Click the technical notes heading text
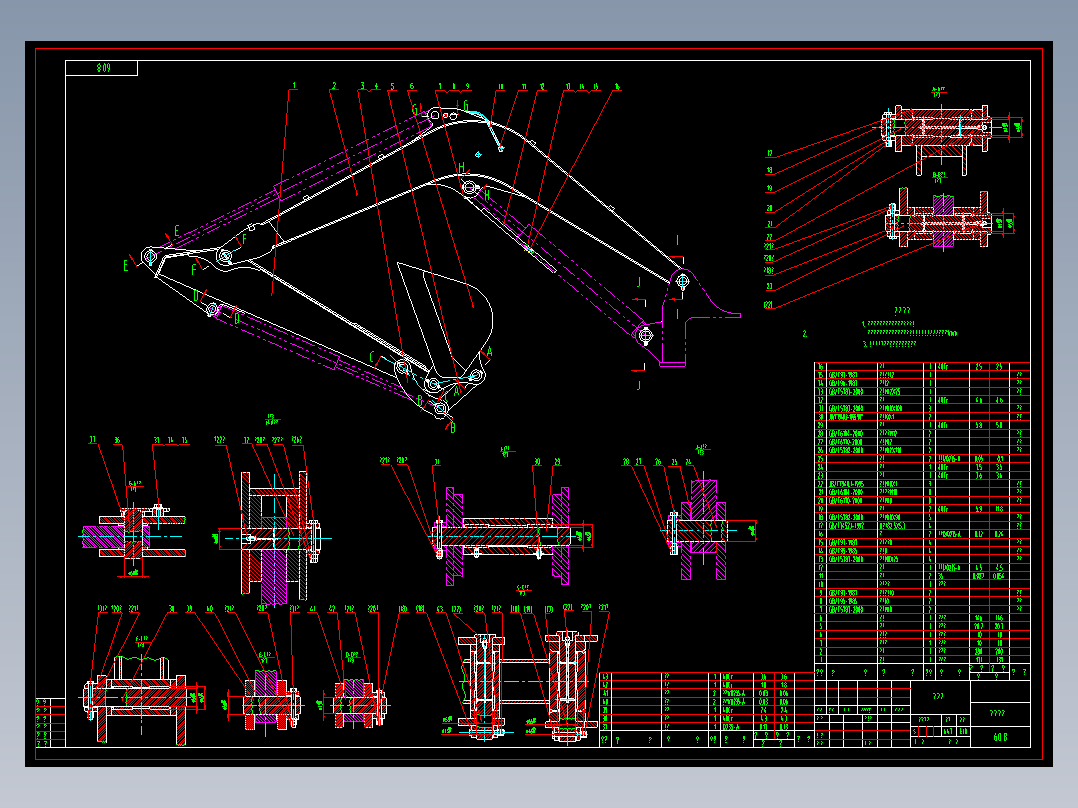This screenshot has width=1078, height=808. click(x=902, y=311)
